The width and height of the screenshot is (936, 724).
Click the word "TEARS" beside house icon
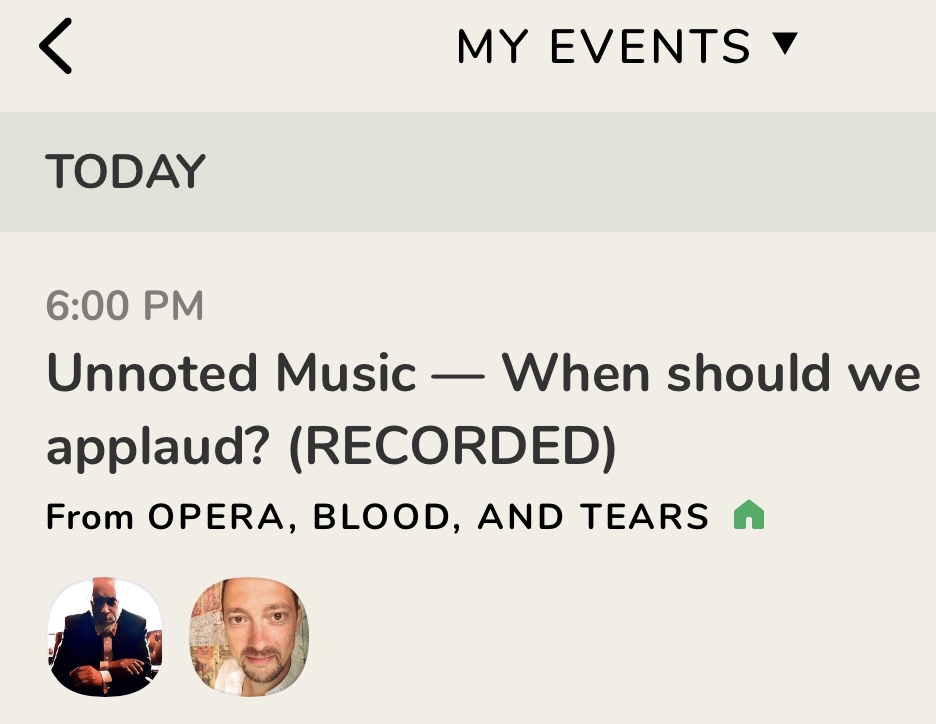pos(643,517)
